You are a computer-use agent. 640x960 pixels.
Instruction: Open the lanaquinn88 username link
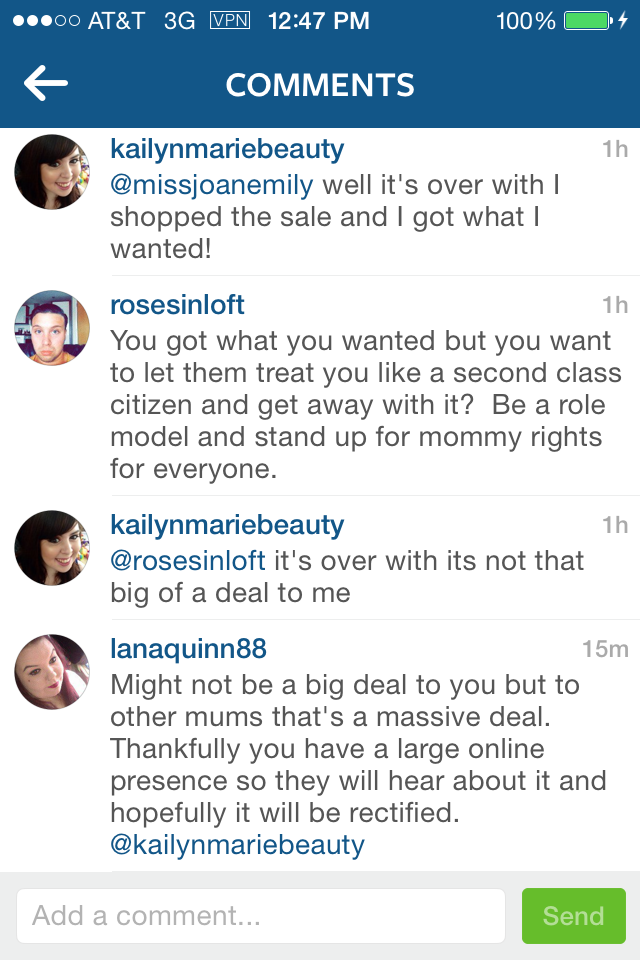188,649
